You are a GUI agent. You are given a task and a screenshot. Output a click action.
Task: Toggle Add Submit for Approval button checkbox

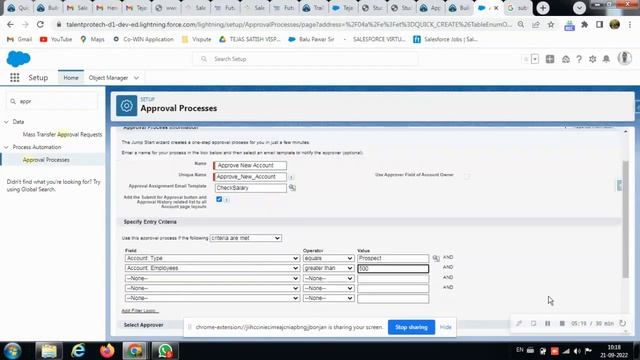219,199
